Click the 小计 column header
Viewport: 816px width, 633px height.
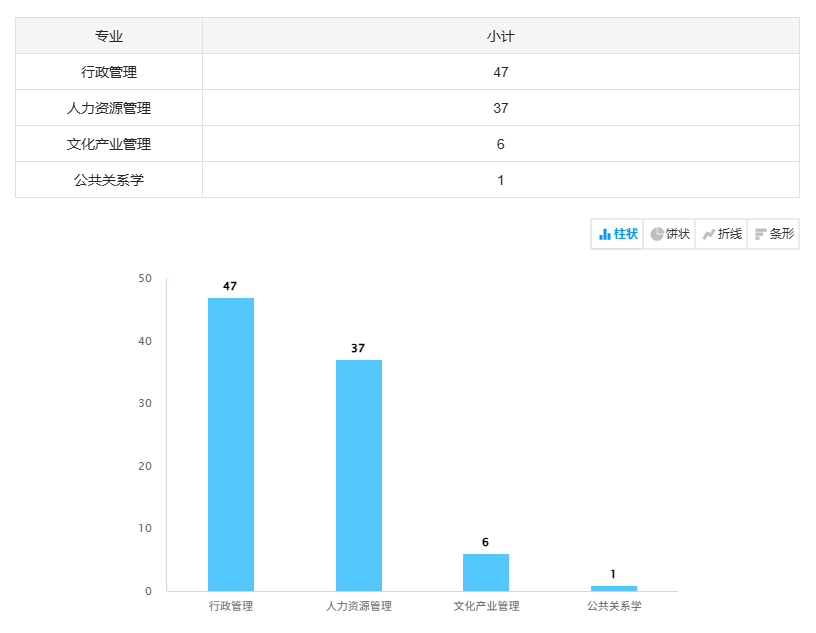click(500, 36)
